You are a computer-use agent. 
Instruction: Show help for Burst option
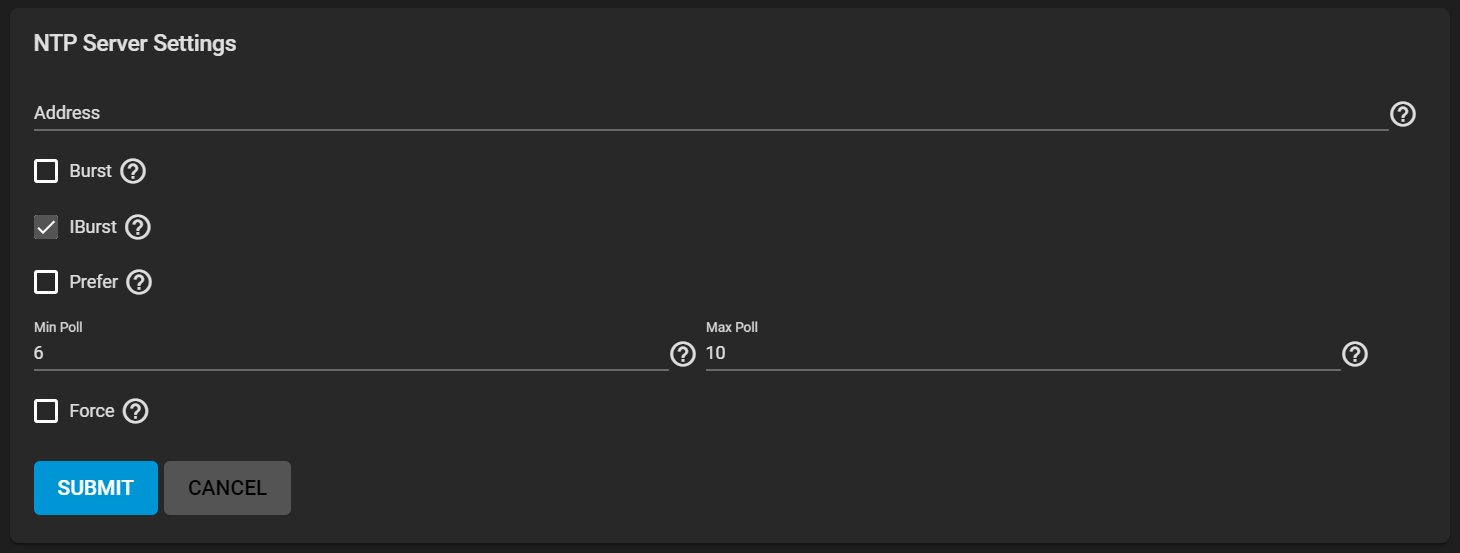pyautogui.click(x=133, y=171)
